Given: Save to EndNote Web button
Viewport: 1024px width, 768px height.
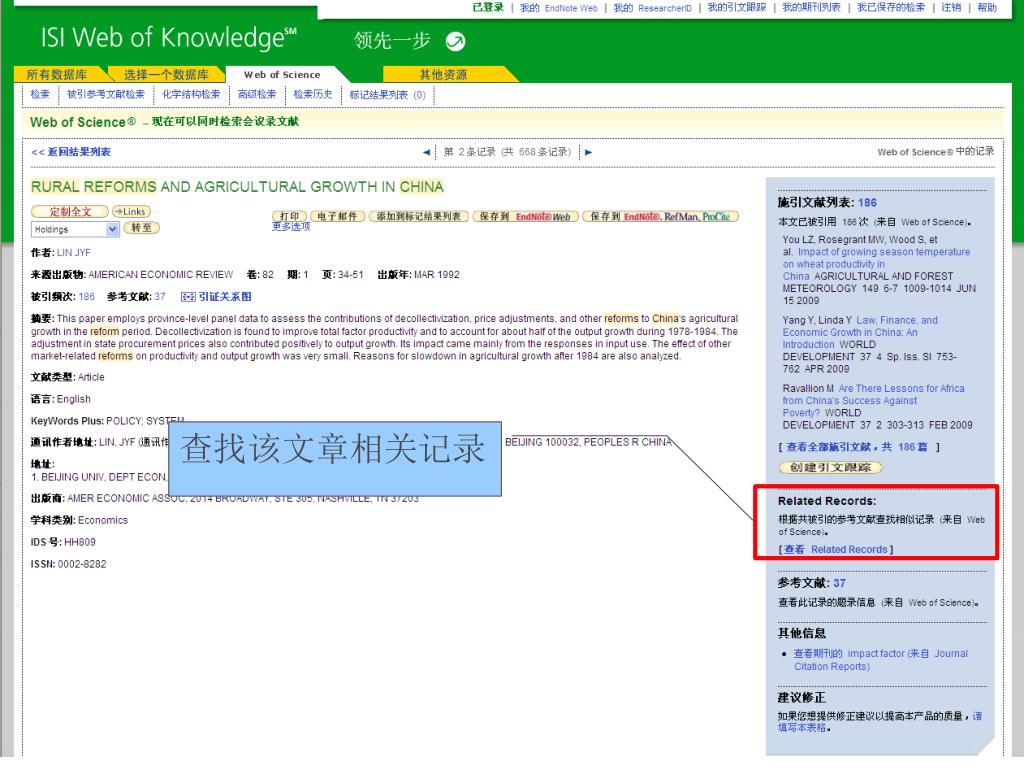Looking at the screenshot, I should (x=525, y=216).
